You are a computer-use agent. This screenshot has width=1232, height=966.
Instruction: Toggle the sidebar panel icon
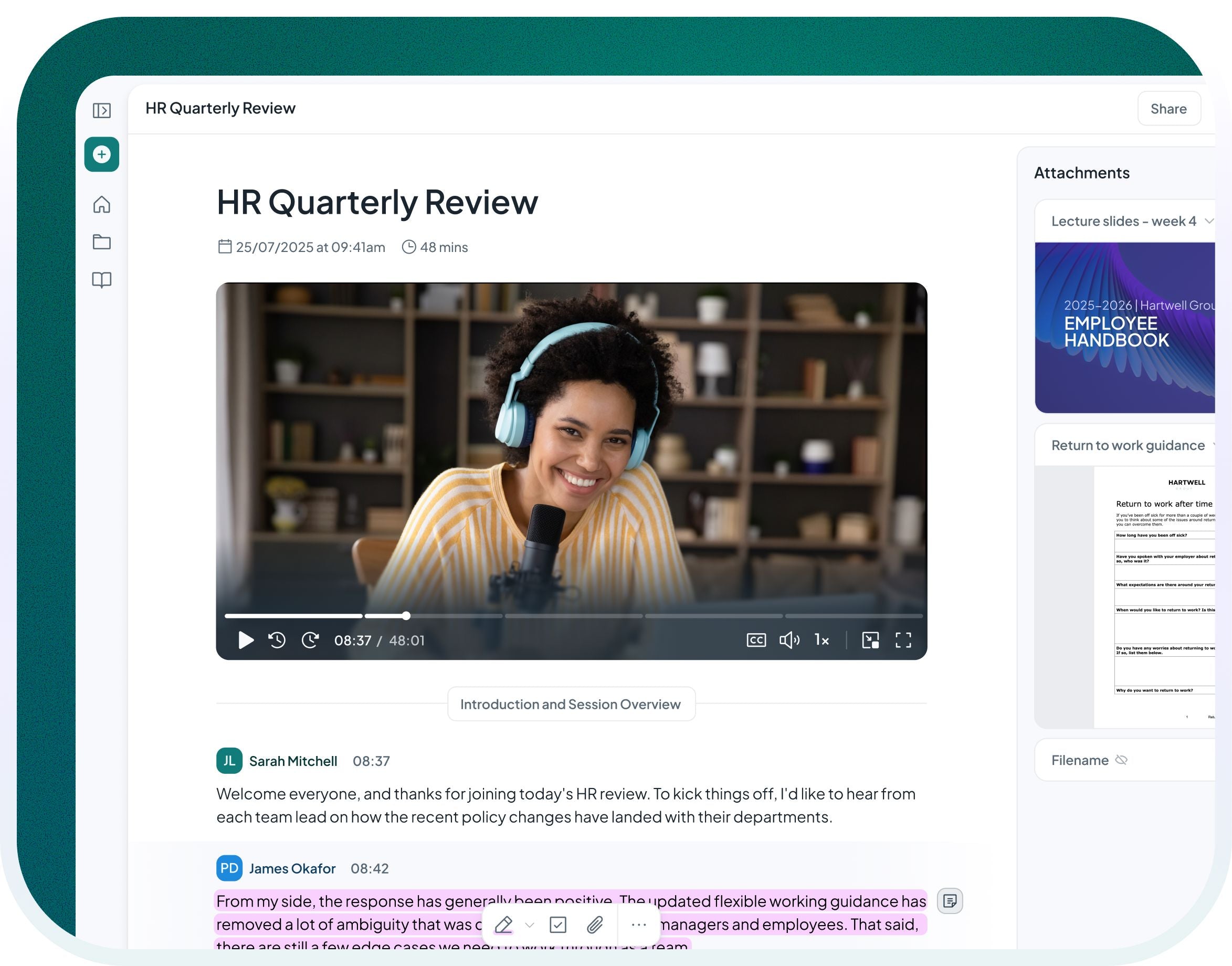tap(102, 110)
